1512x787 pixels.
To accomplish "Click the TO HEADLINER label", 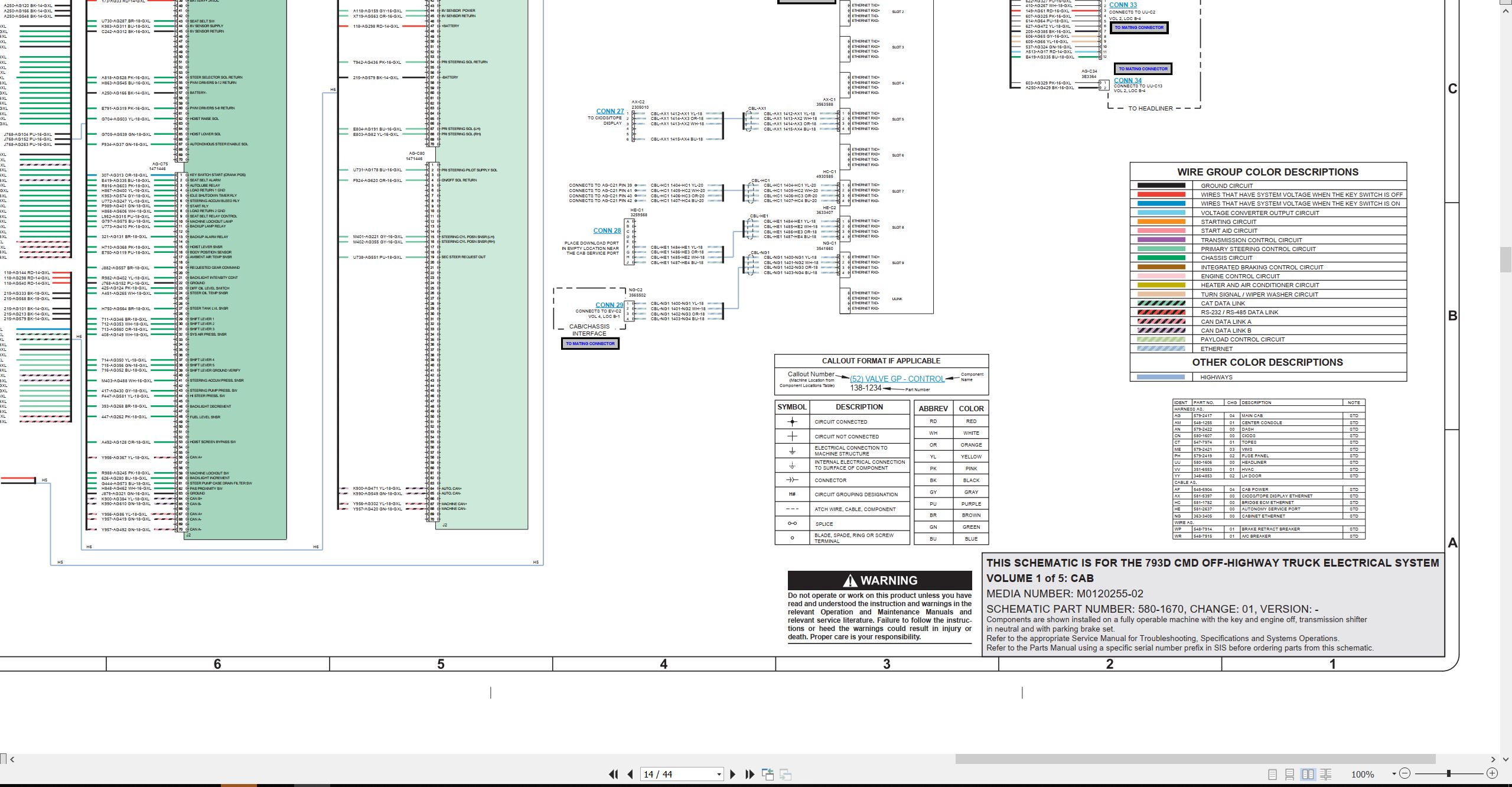I will point(1151,108).
